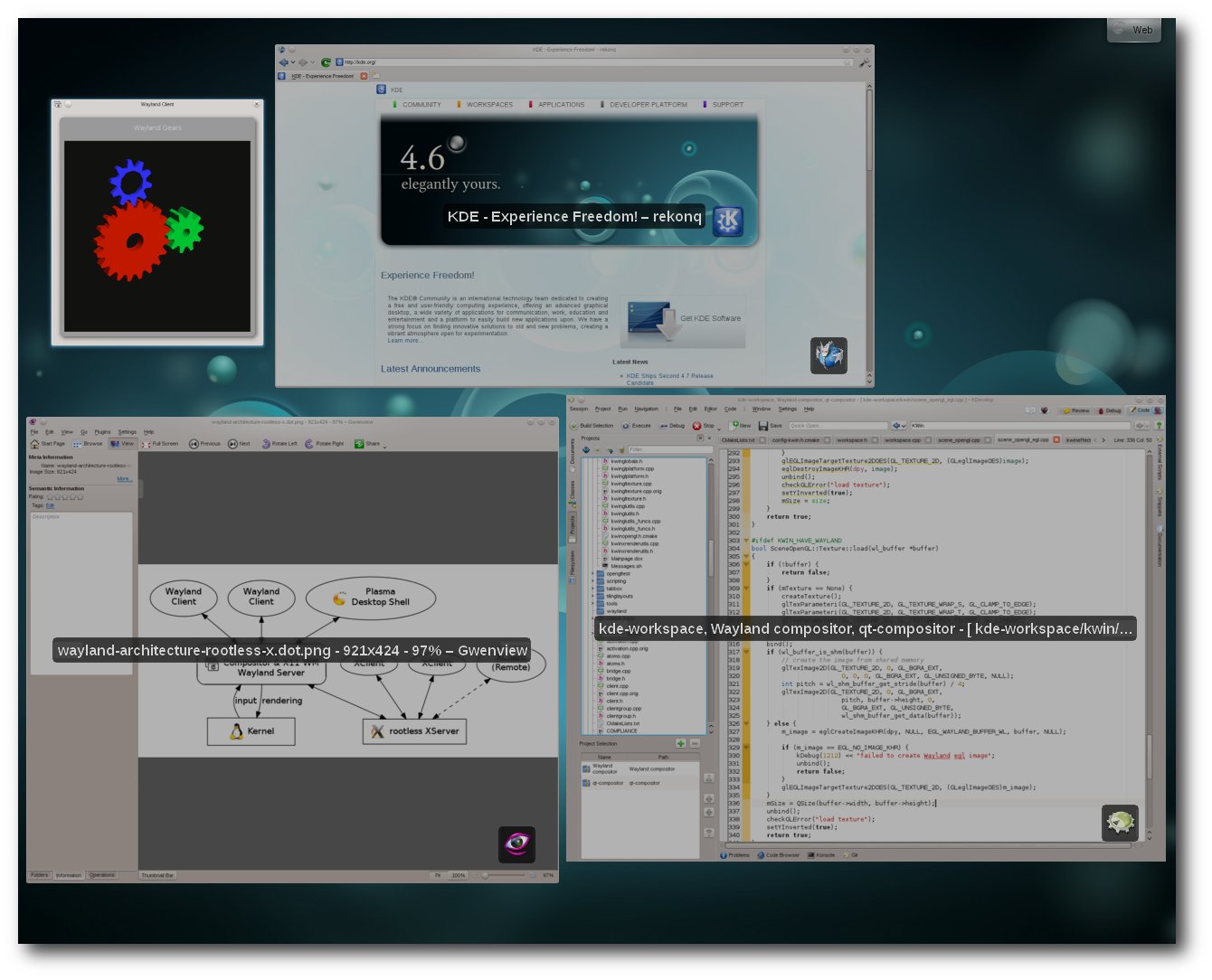Click the Edit tags link in Gwenview
This screenshot has height=980, width=1212.
51,506
